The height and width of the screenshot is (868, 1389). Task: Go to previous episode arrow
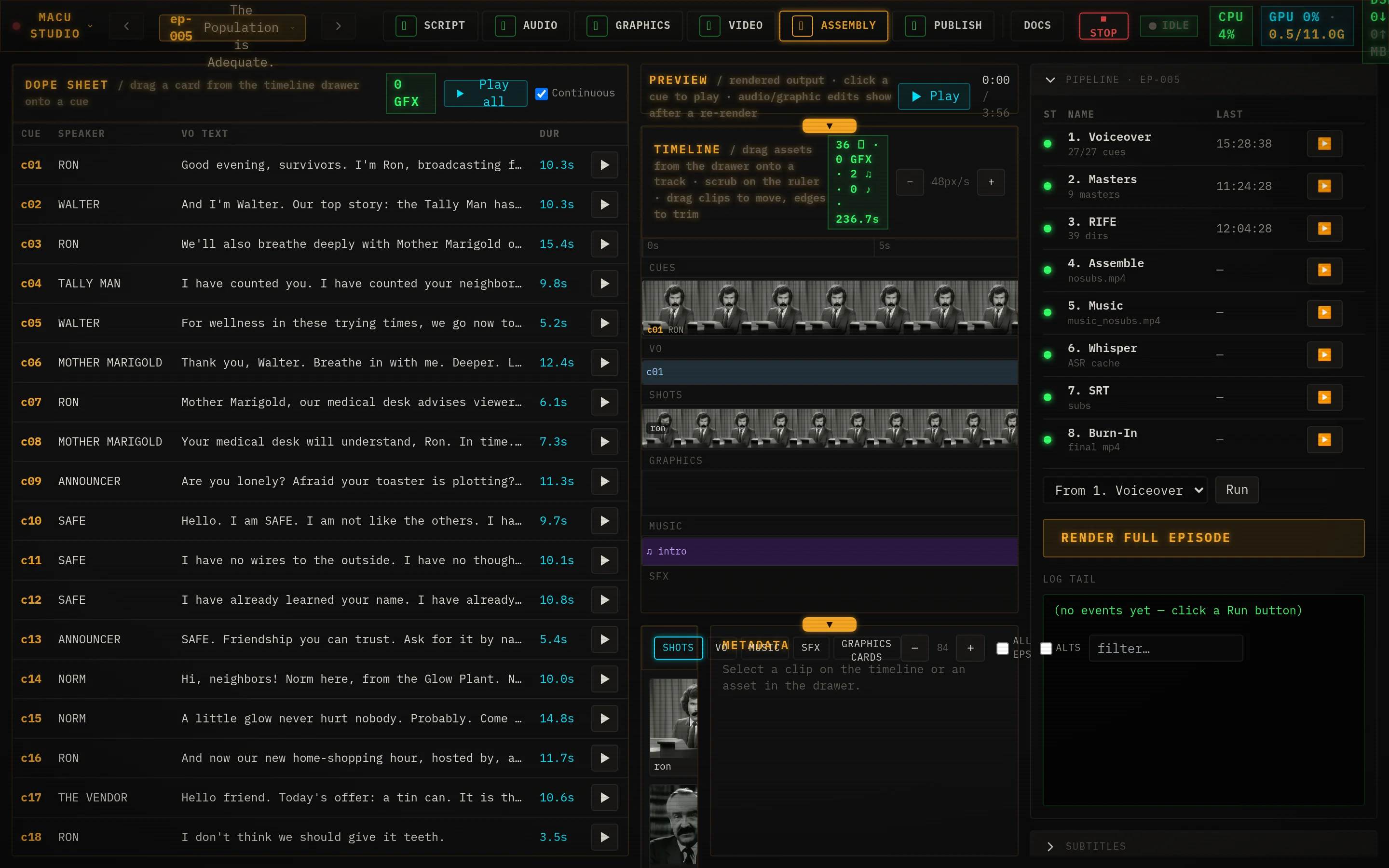coord(126,27)
